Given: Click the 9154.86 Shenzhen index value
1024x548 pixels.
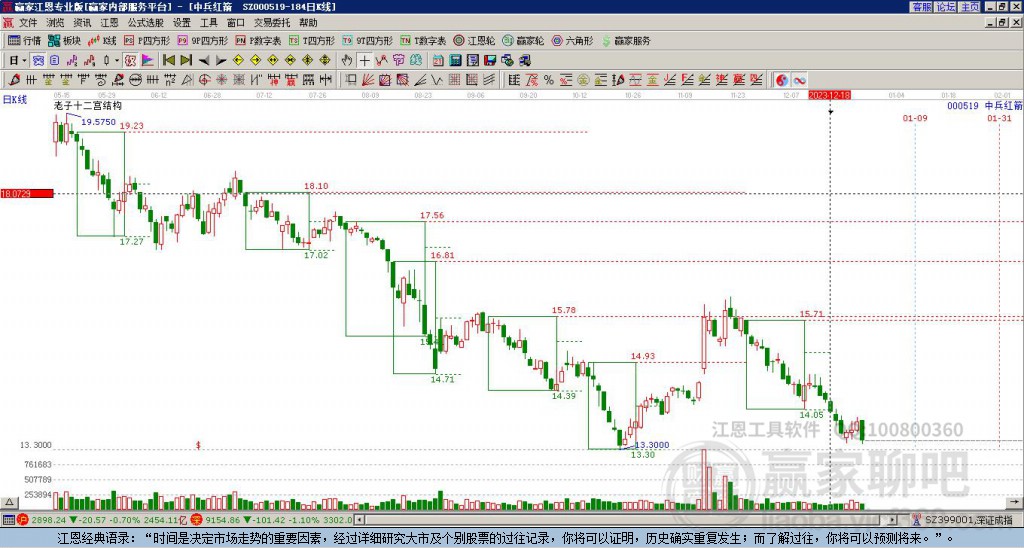Looking at the screenshot, I should click(223, 520).
